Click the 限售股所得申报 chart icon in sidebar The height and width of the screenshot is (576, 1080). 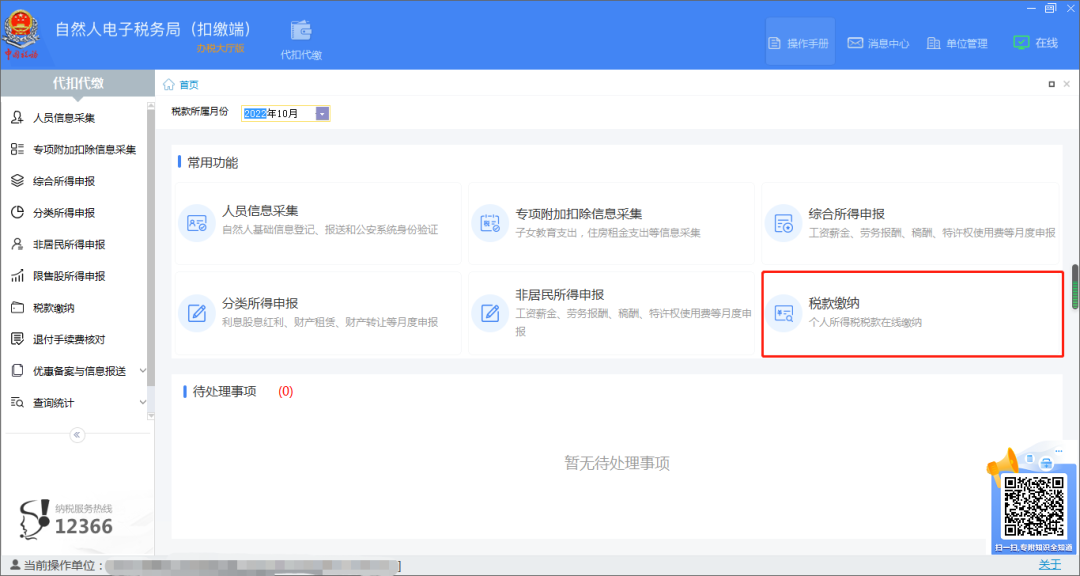(17, 276)
